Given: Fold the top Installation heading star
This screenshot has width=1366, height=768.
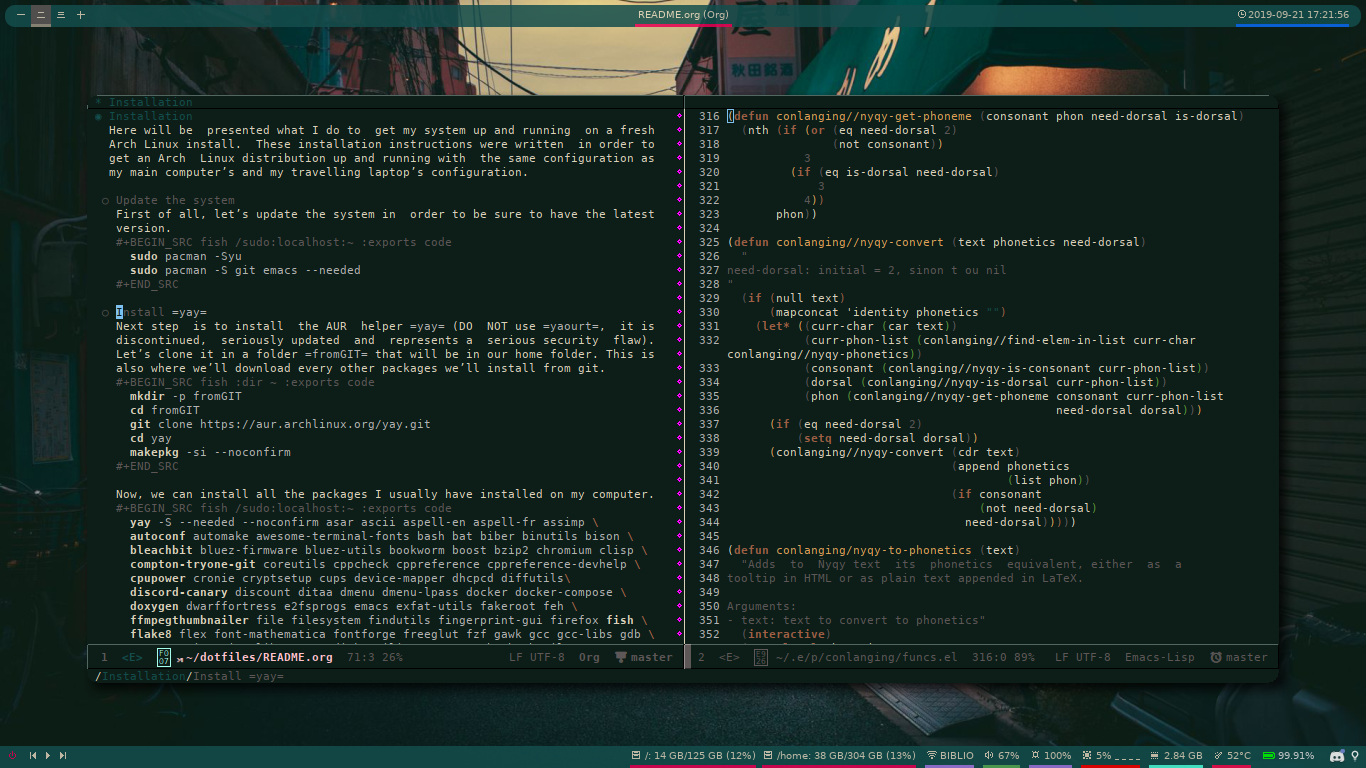Looking at the screenshot, I should coord(99,102).
